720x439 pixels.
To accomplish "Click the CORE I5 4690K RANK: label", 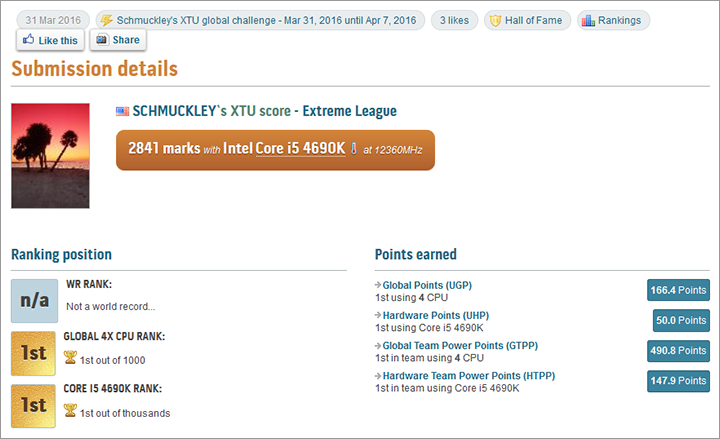I will [x=112, y=389].
